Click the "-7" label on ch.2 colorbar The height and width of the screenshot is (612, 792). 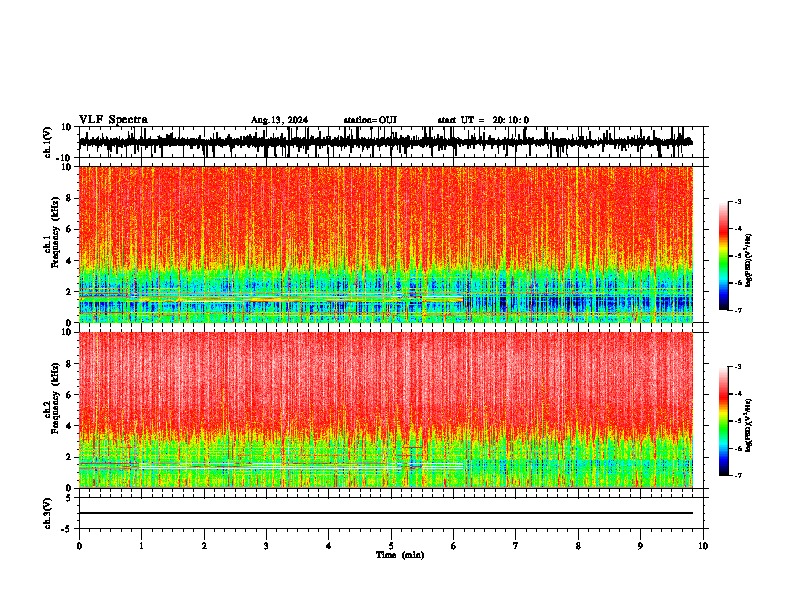[x=737, y=475]
